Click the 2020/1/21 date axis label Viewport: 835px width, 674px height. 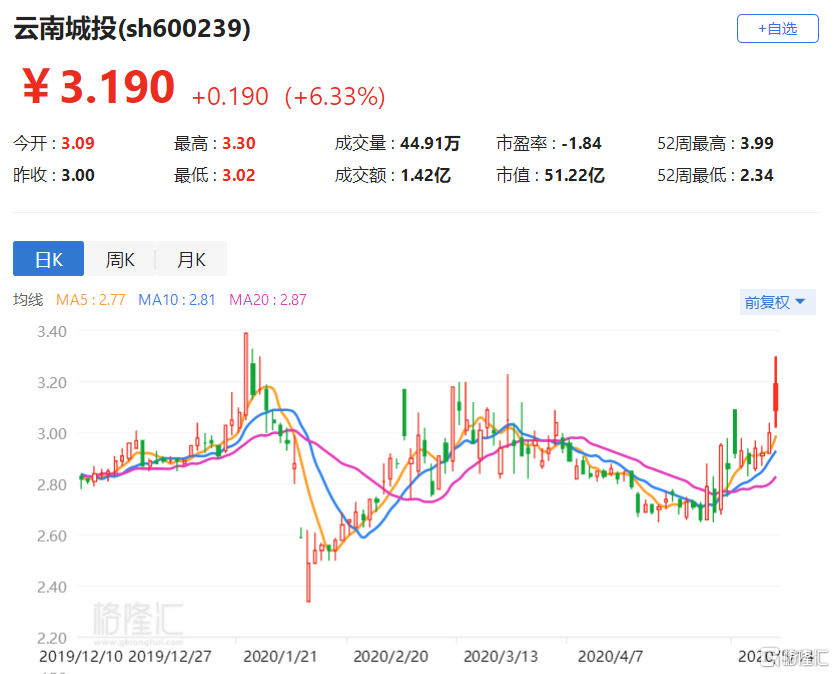[x=280, y=656]
